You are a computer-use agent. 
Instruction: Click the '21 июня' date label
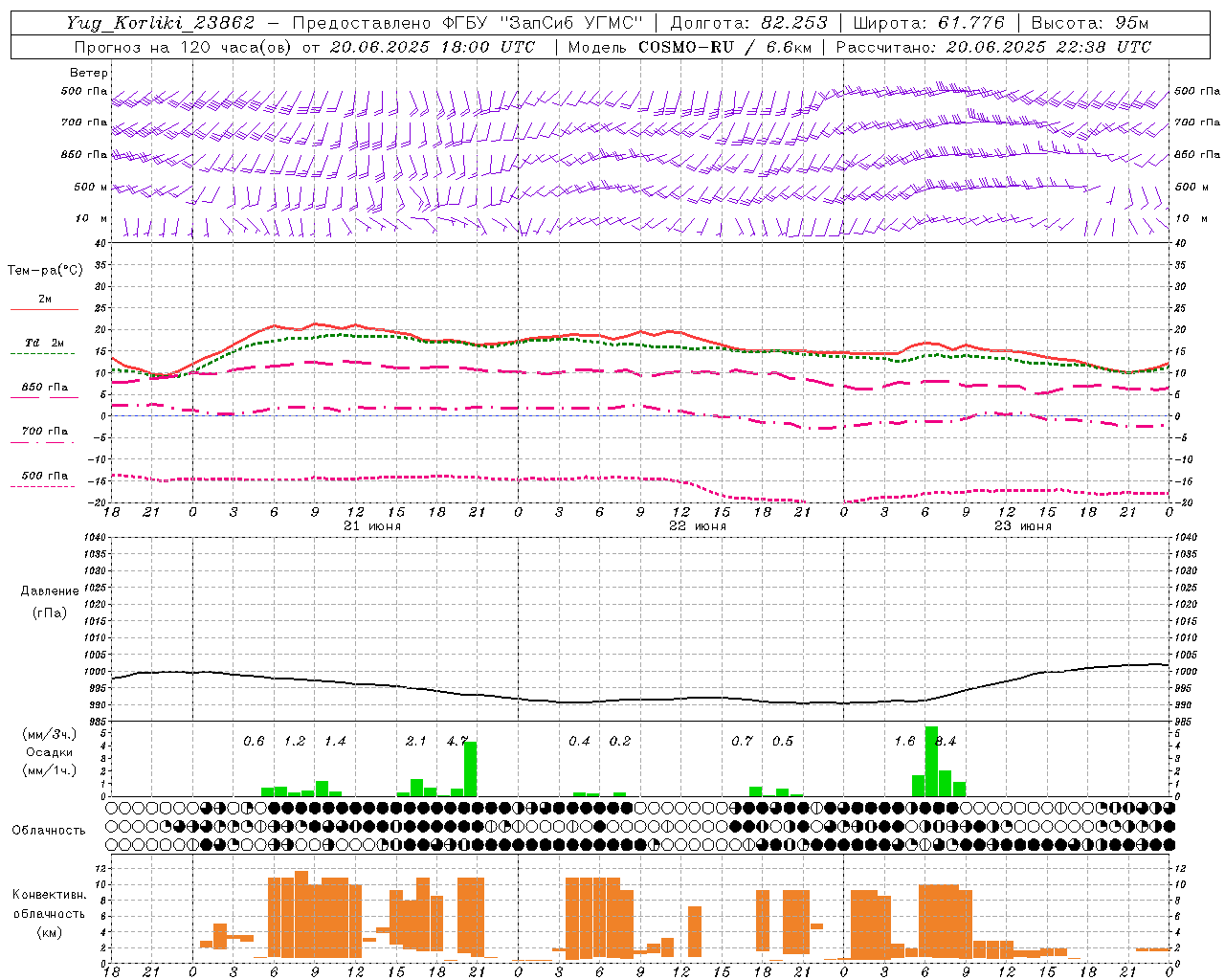click(371, 526)
